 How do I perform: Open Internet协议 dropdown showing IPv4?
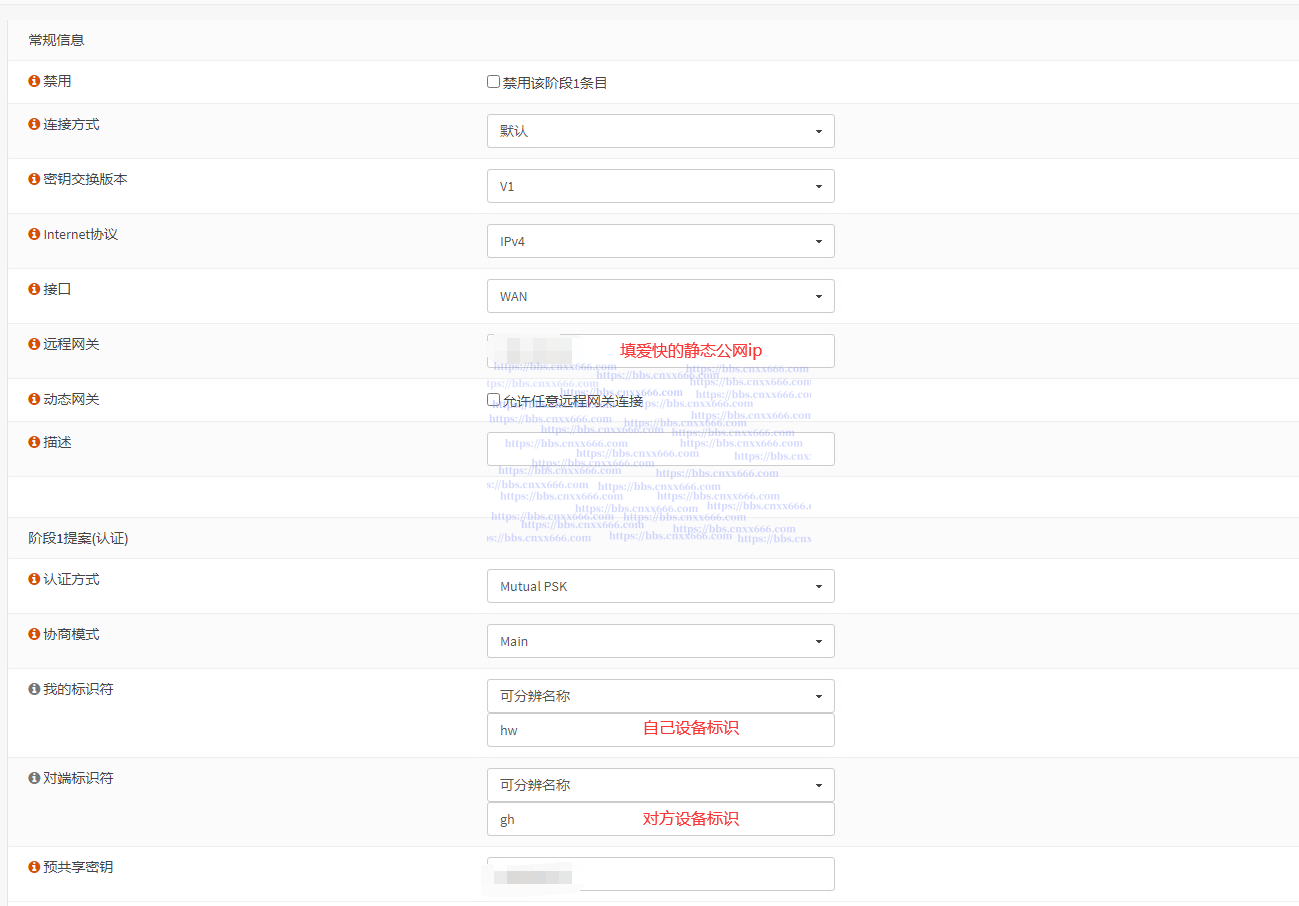pyautogui.click(x=660, y=241)
